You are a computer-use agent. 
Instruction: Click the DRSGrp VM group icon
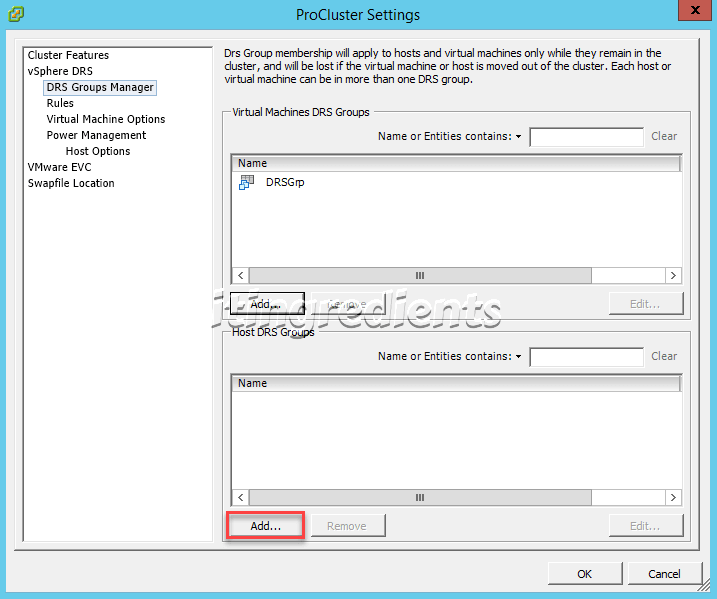[246, 182]
